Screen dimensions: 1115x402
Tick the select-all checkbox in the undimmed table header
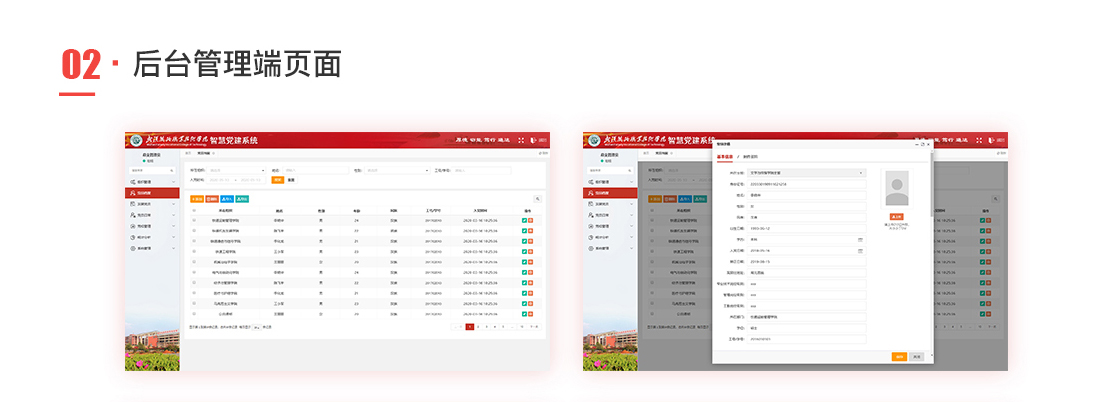pos(194,211)
